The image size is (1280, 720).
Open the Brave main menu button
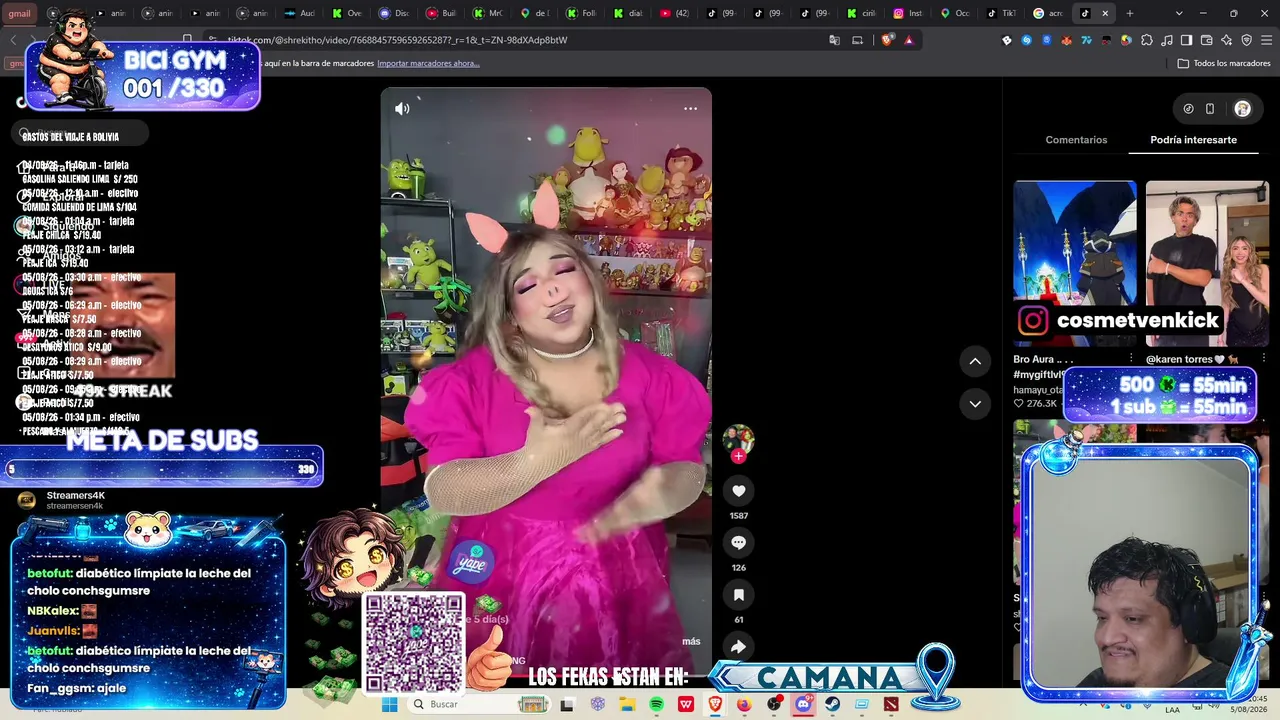(1266, 40)
